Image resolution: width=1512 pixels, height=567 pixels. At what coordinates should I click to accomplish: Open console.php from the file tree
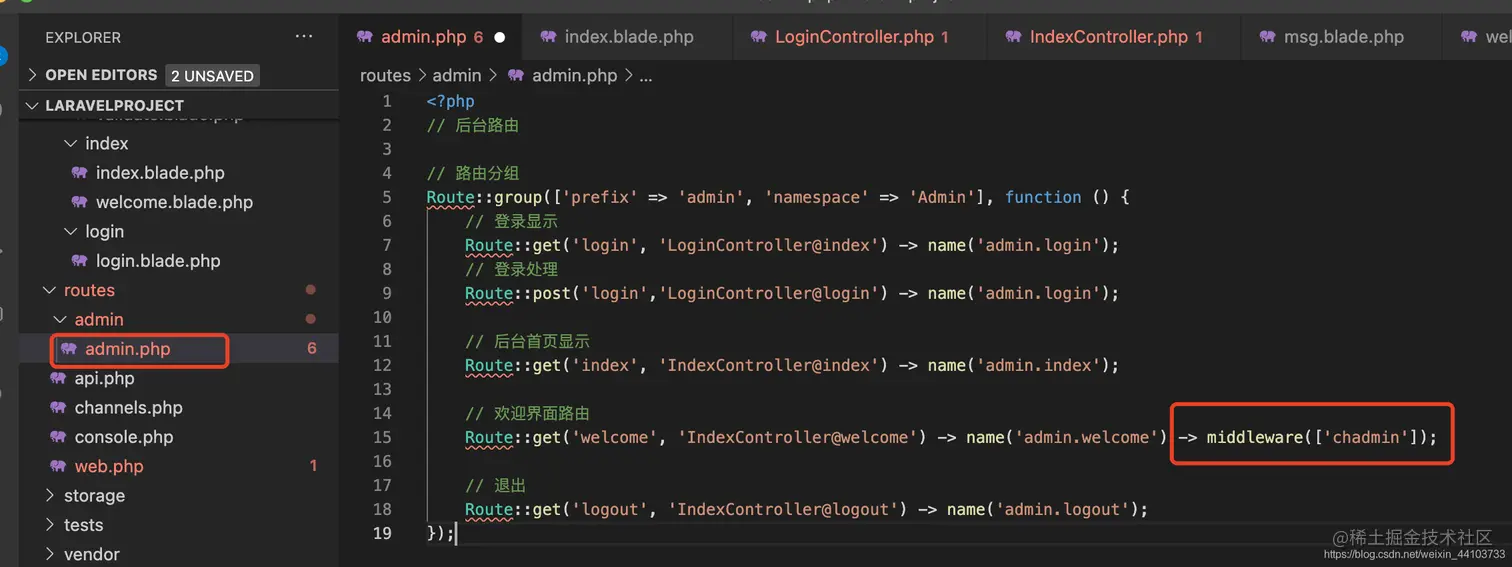coord(124,437)
